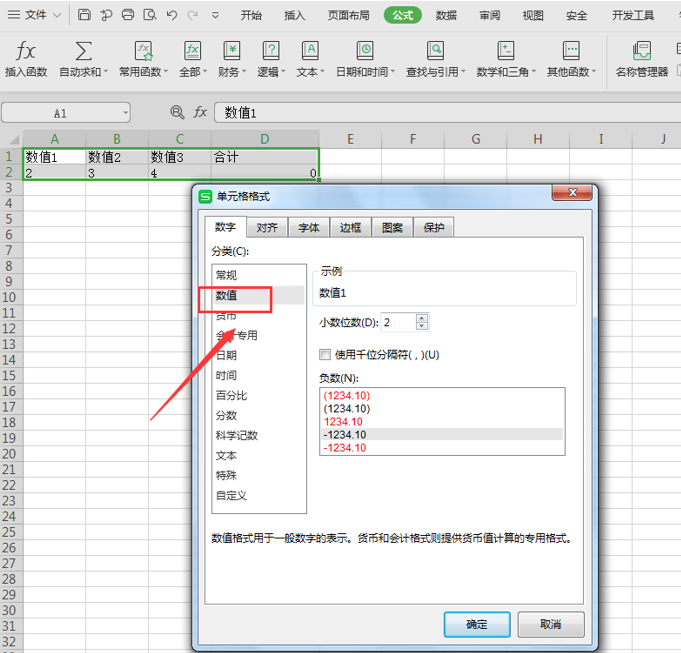Open the 字体 tab in the dialog
681x653 pixels.
(308, 228)
